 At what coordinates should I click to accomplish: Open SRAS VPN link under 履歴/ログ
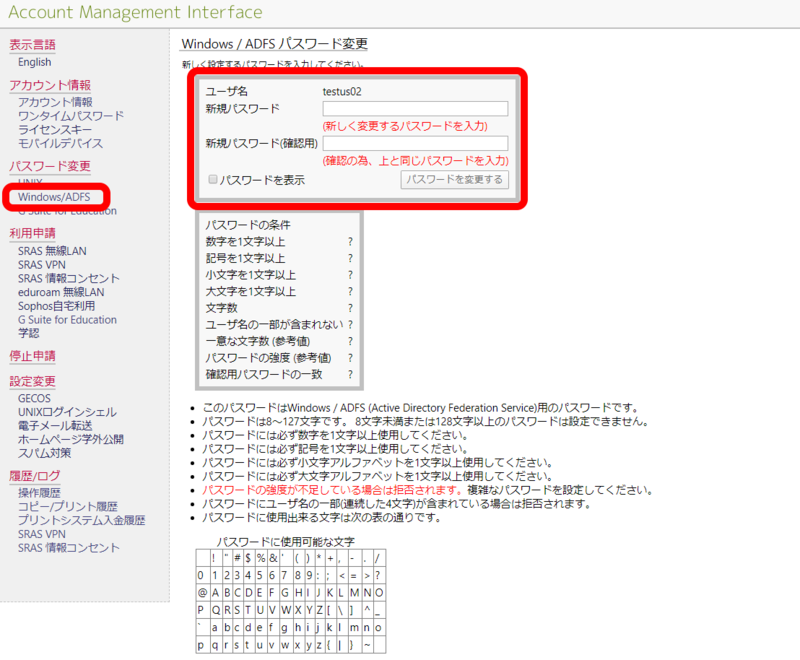click(x=42, y=534)
